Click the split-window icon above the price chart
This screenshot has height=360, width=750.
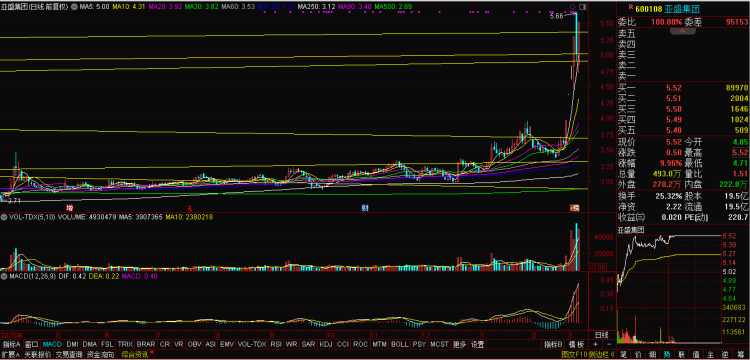point(582,7)
